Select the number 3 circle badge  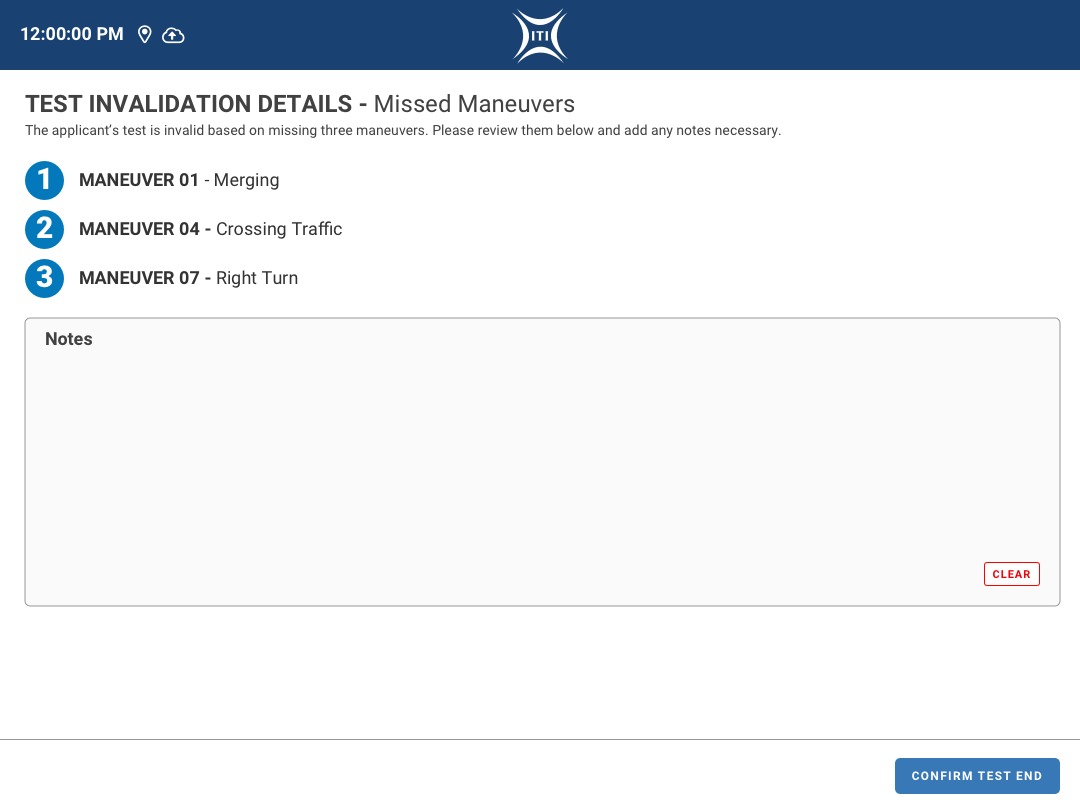(x=44, y=278)
